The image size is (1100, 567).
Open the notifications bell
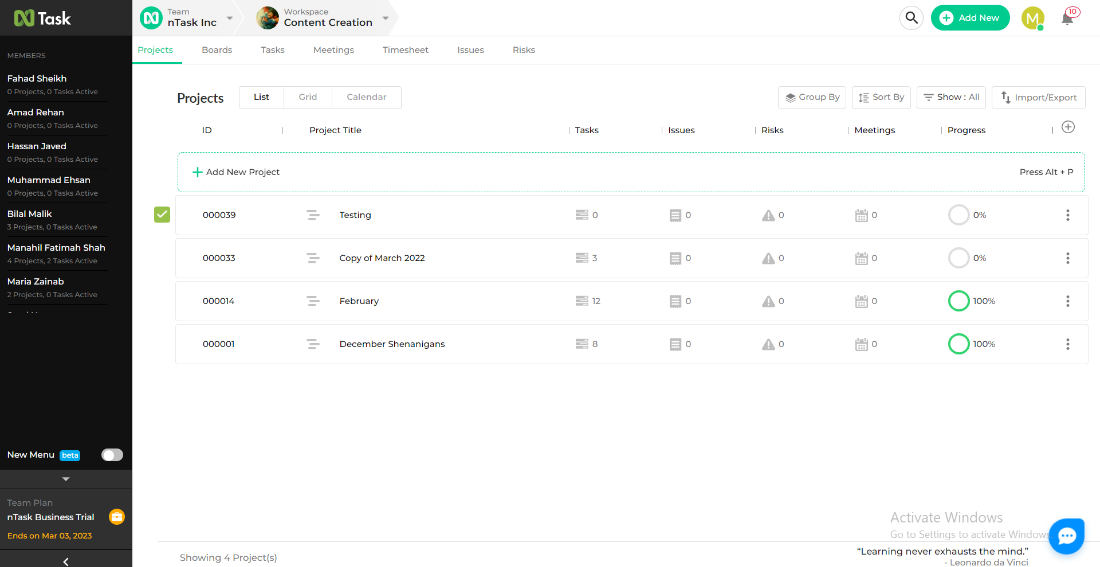(x=1067, y=18)
